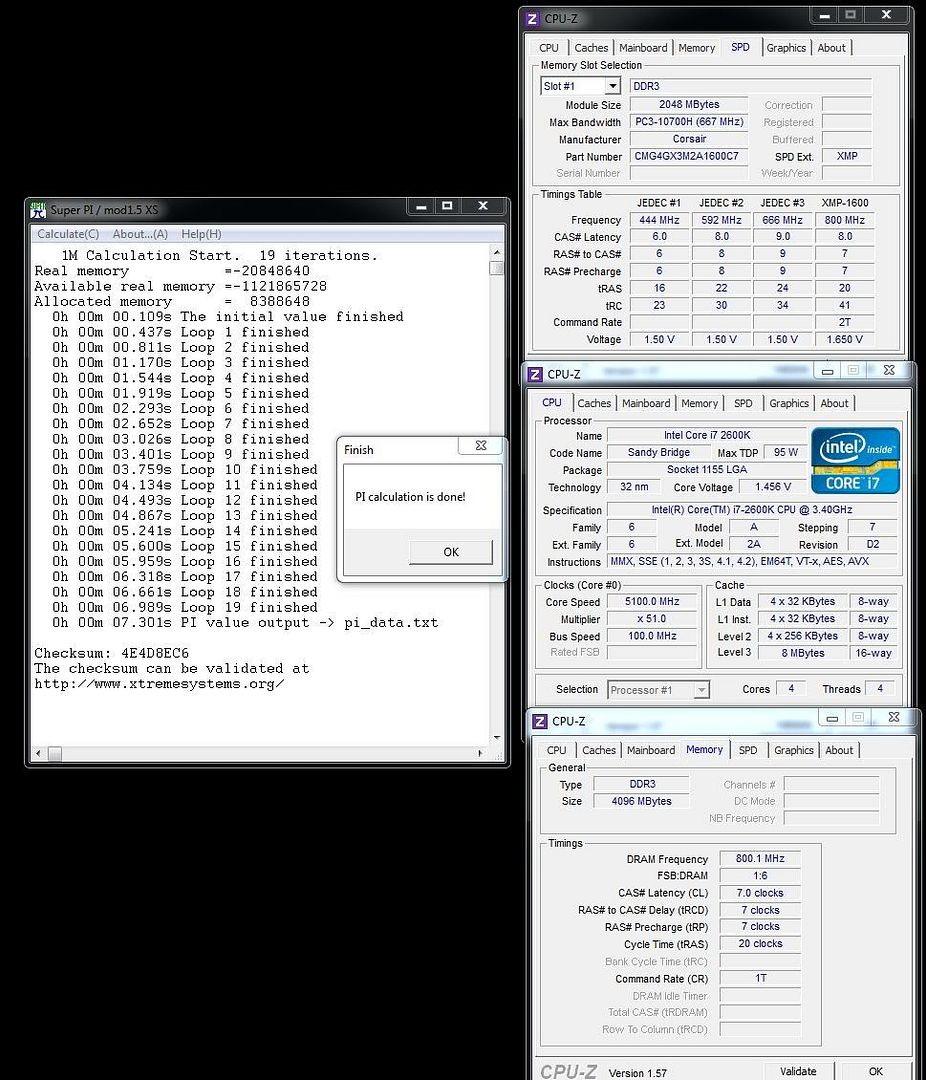The height and width of the screenshot is (1080, 926).
Task: Confirm the Finish dialog with OK
Action: point(451,552)
